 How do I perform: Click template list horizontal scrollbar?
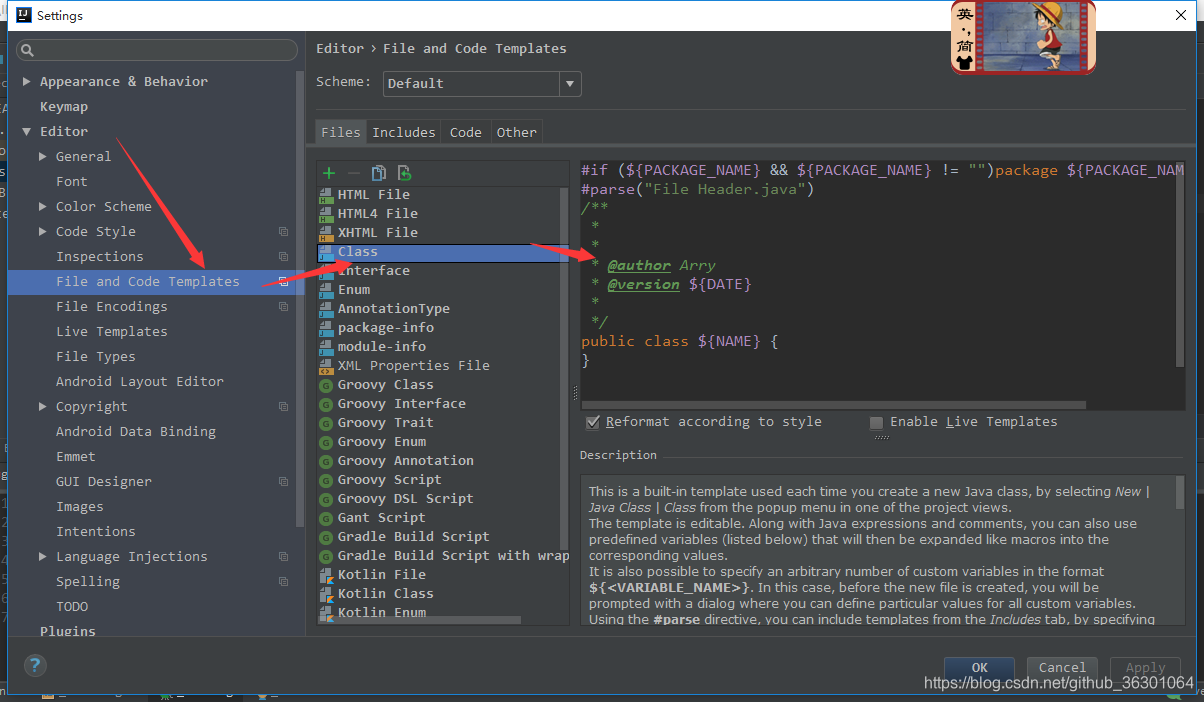420,620
